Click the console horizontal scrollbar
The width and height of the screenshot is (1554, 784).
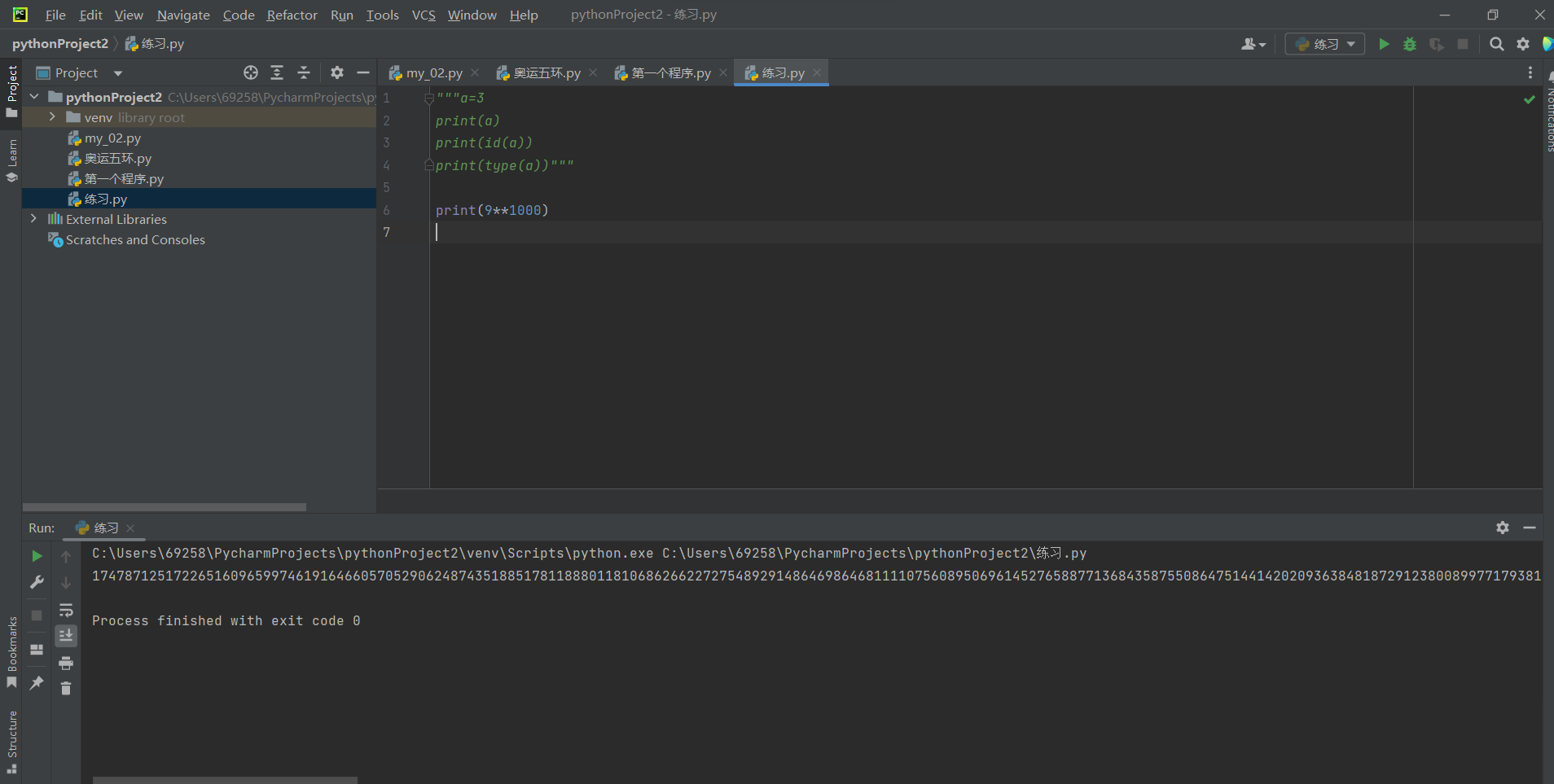click(225, 780)
